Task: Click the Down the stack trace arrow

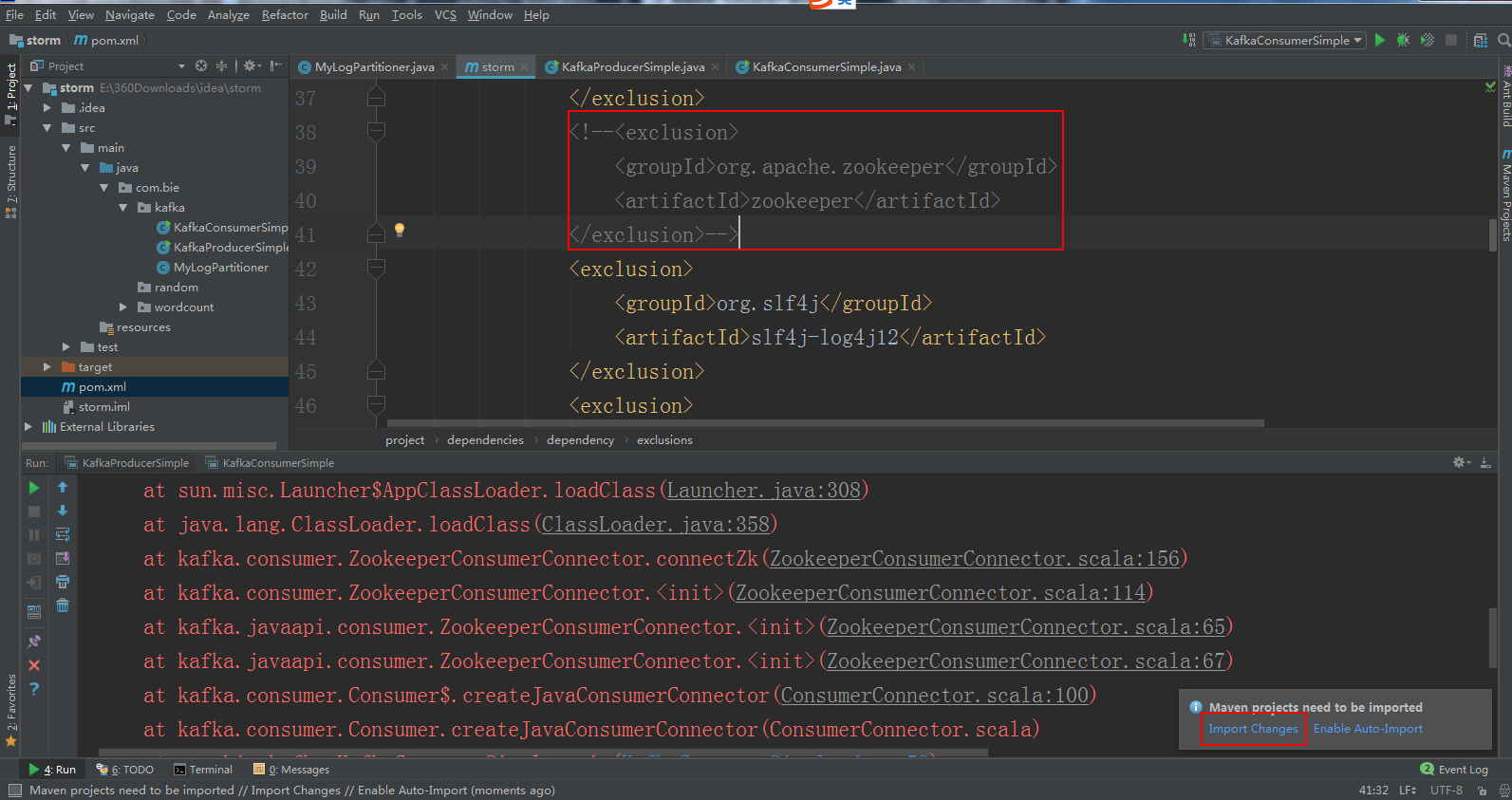Action: click(63, 511)
